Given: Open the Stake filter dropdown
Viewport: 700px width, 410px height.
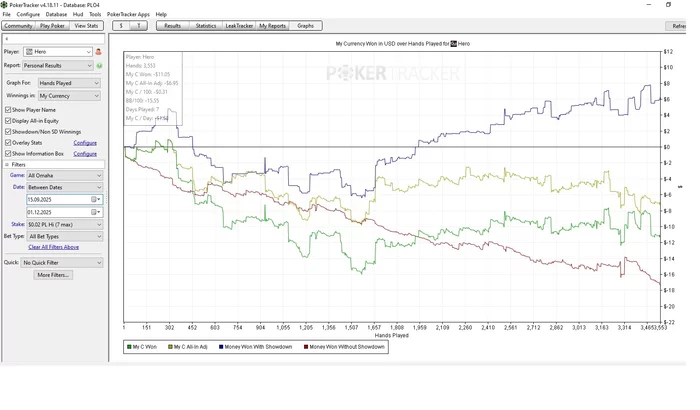Looking at the screenshot, I should point(65,225).
